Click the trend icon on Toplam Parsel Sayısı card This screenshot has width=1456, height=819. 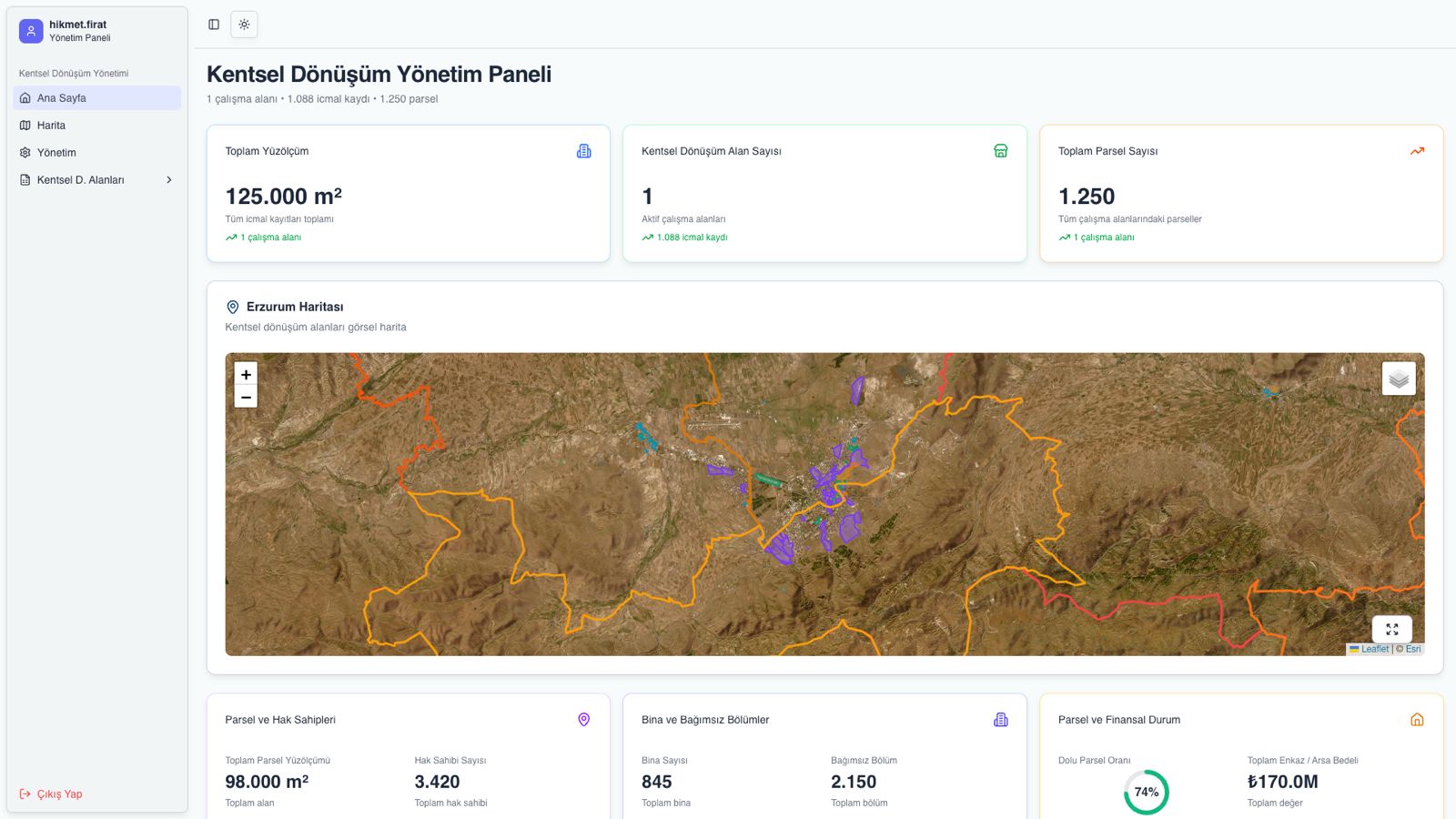click(x=1417, y=151)
